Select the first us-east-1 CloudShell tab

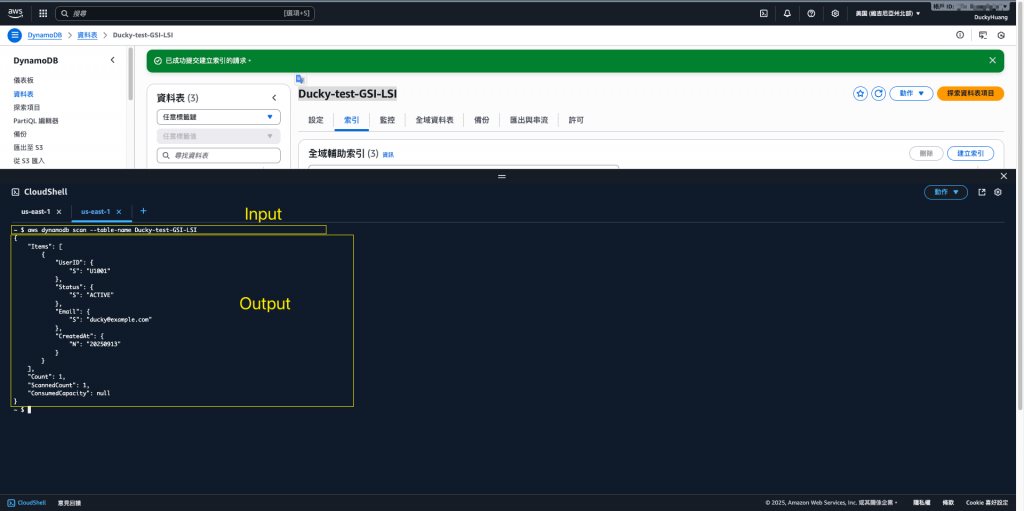pos(35,212)
